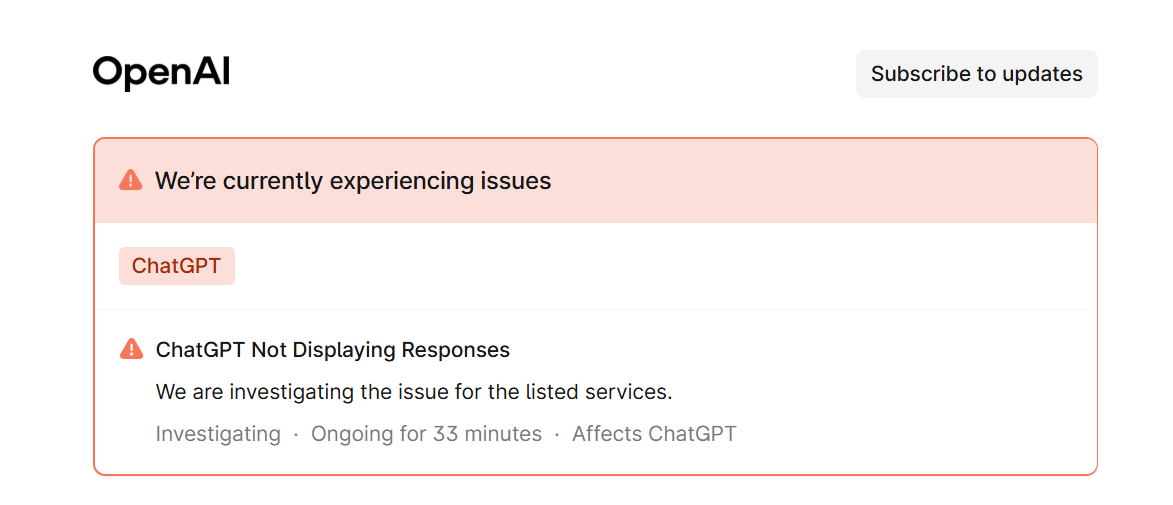Open the ChatGPT Not Displaying Responses incident
The width and height of the screenshot is (1173, 505).
coord(332,350)
